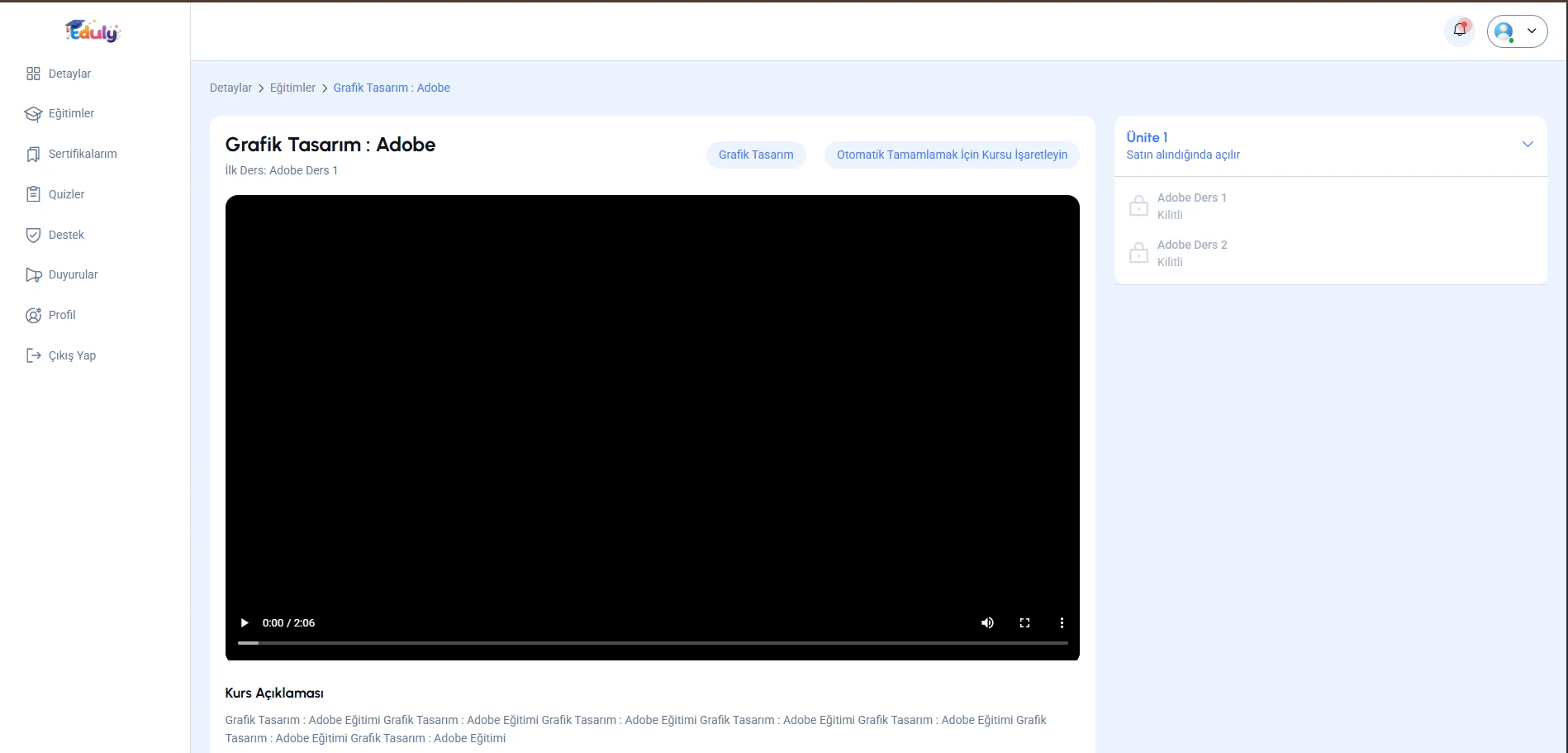Play the course video
Viewport: 1568px width, 753px height.
pyautogui.click(x=245, y=622)
